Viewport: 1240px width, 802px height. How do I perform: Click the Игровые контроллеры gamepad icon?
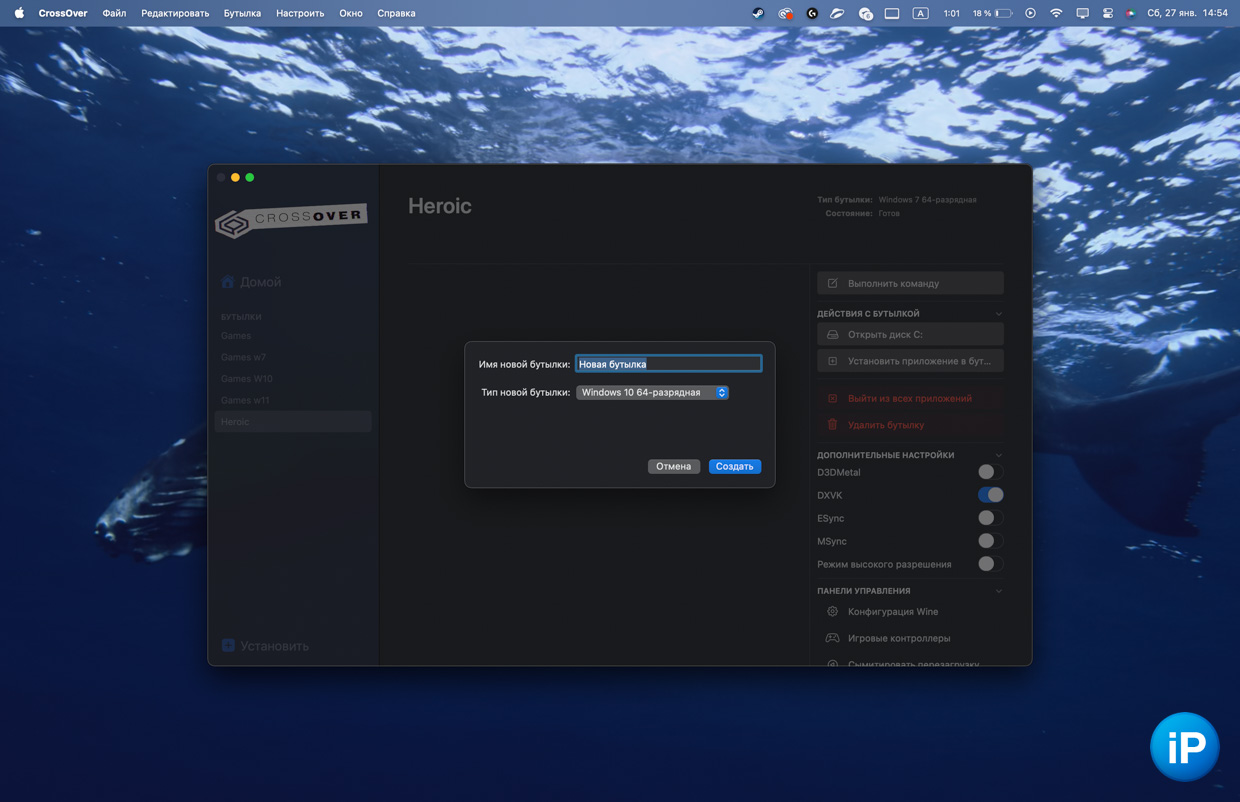[x=832, y=638]
